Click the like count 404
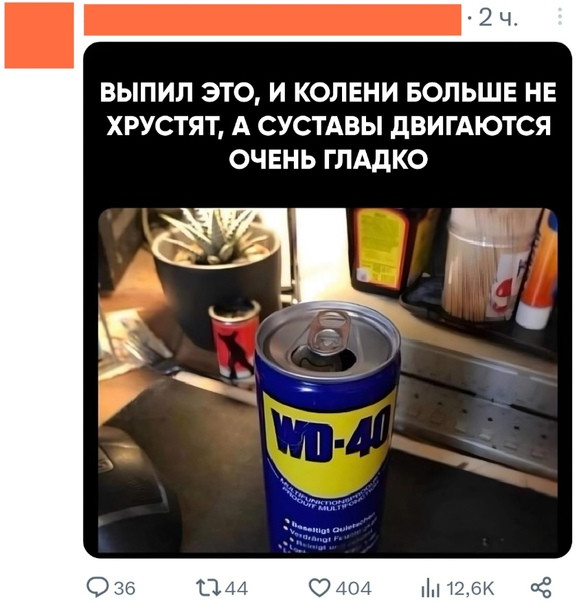Image resolution: width=581 pixels, height=604 pixels. tap(353, 588)
